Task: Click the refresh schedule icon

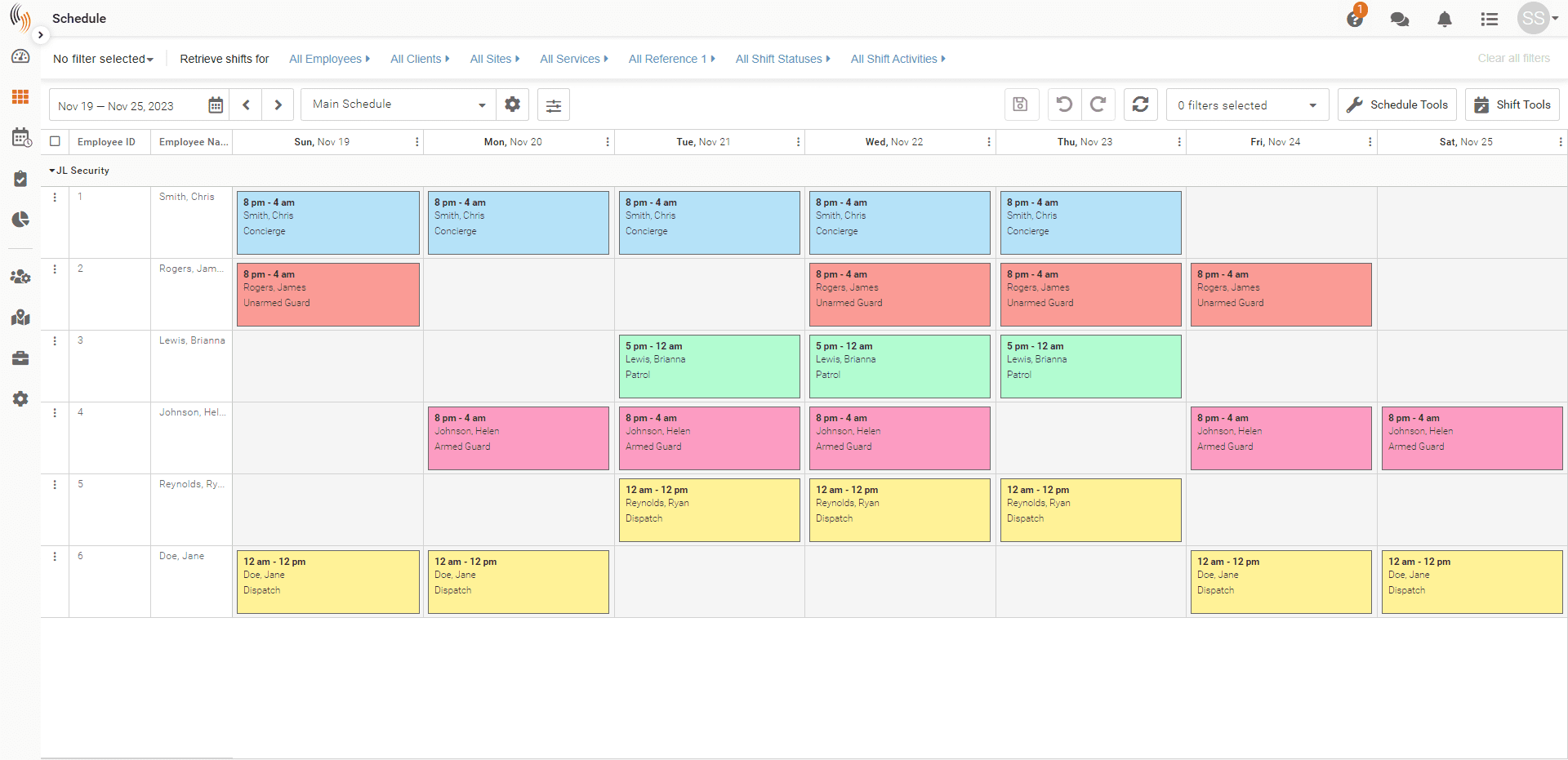Action: click(1140, 104)
